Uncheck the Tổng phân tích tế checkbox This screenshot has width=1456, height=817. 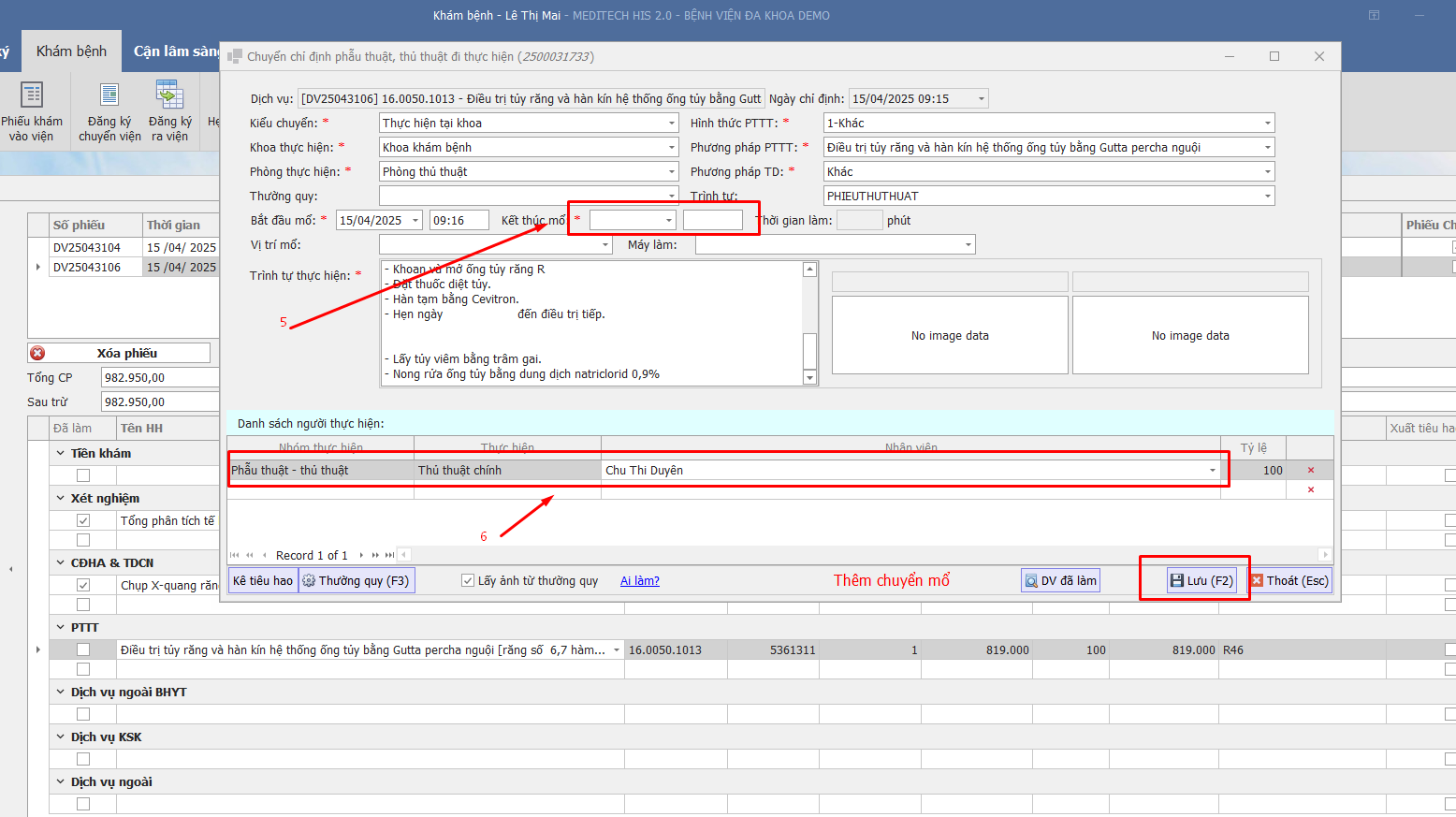pyautogui.click(x=83, y=520)
